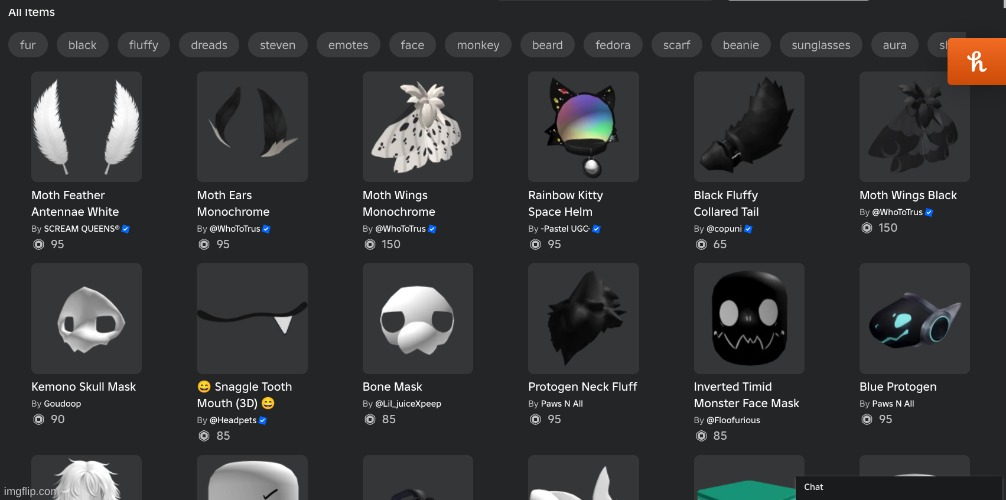
Task: Expand the Chat panel
Action: pos(900,487)
